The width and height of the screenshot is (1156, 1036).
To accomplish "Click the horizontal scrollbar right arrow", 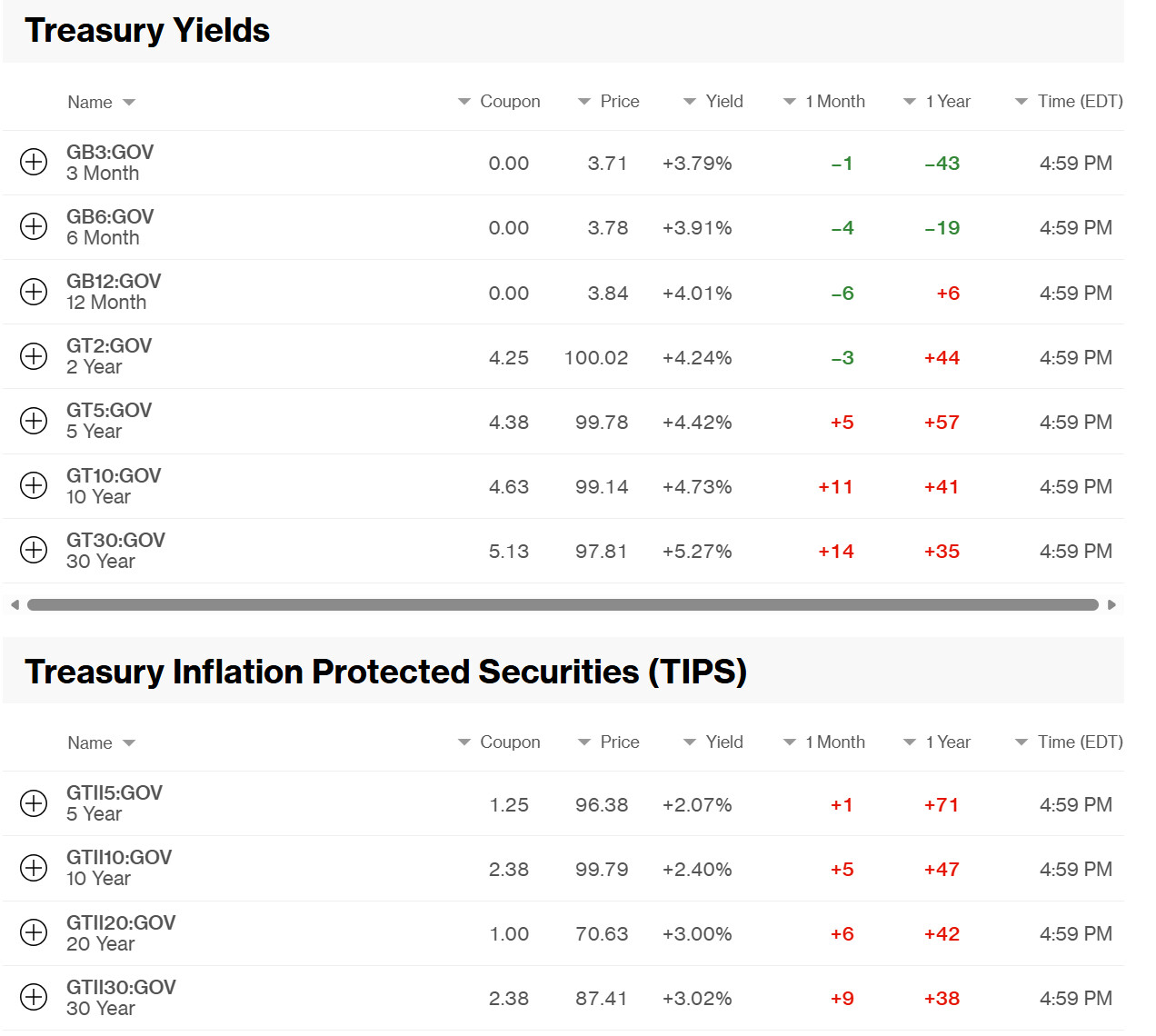I will click(x=1111, y=604).
